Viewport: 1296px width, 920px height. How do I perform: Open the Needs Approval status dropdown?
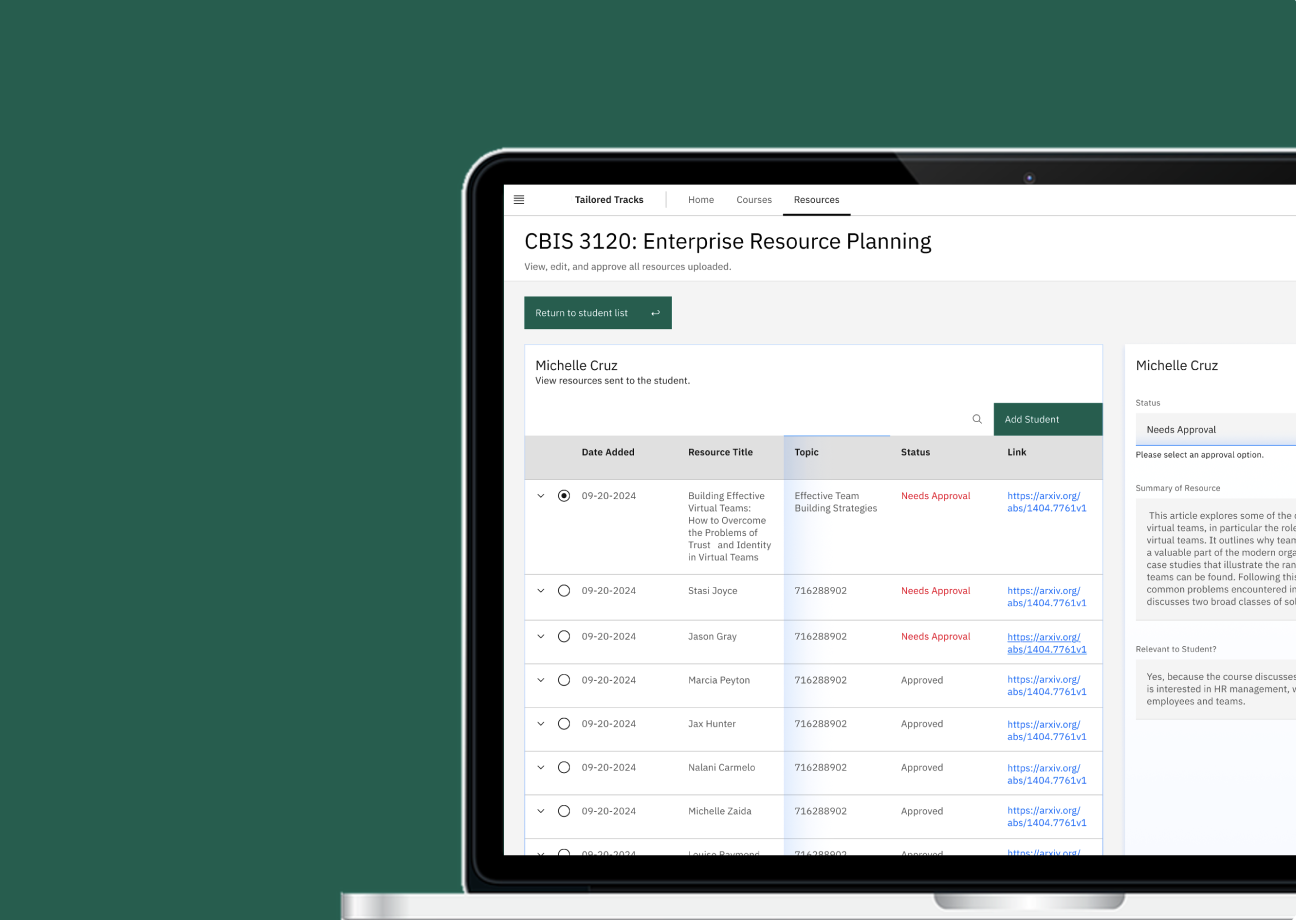point(1215,429)
